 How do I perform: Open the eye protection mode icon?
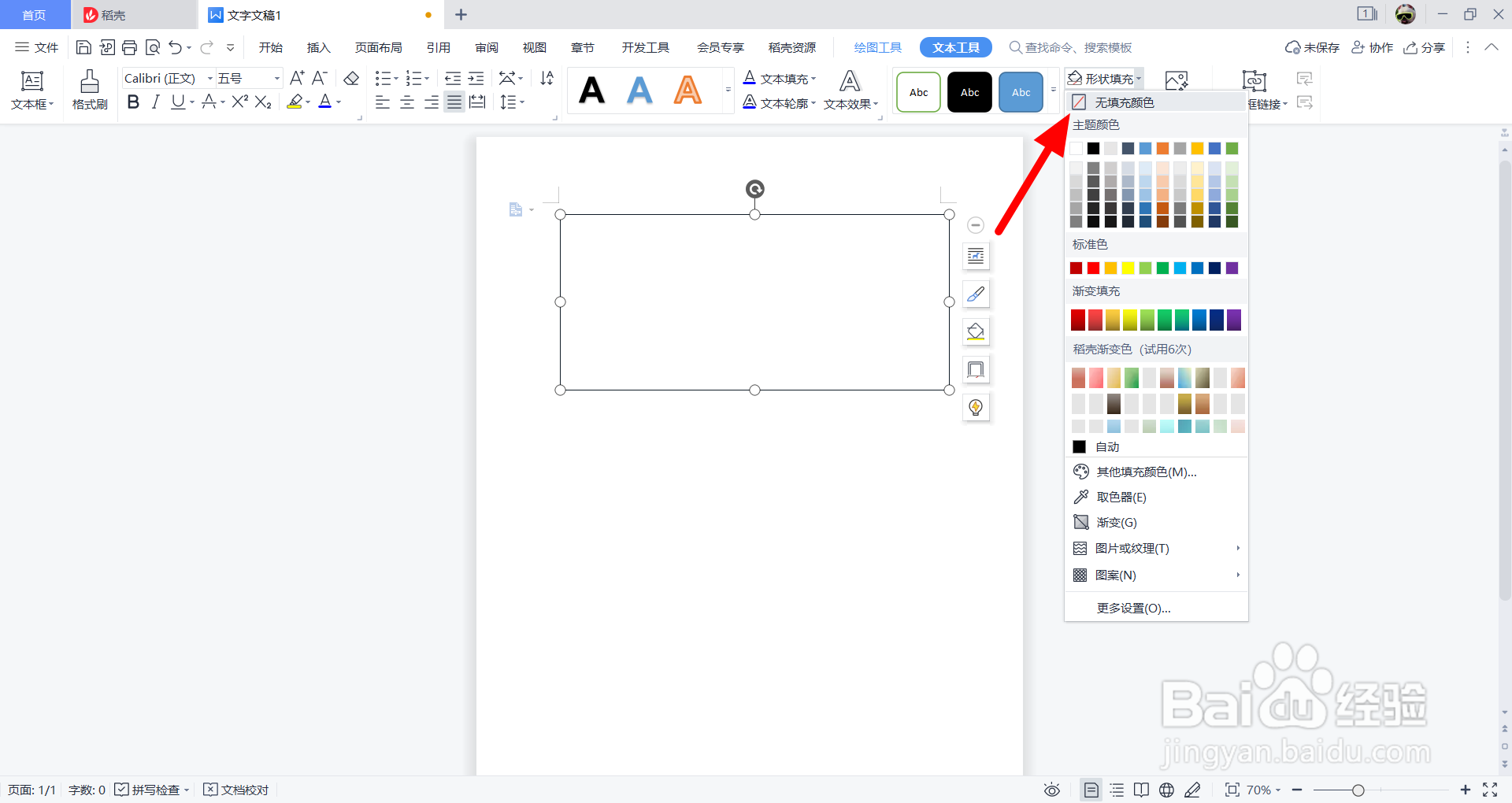[x=1051, y=790]
